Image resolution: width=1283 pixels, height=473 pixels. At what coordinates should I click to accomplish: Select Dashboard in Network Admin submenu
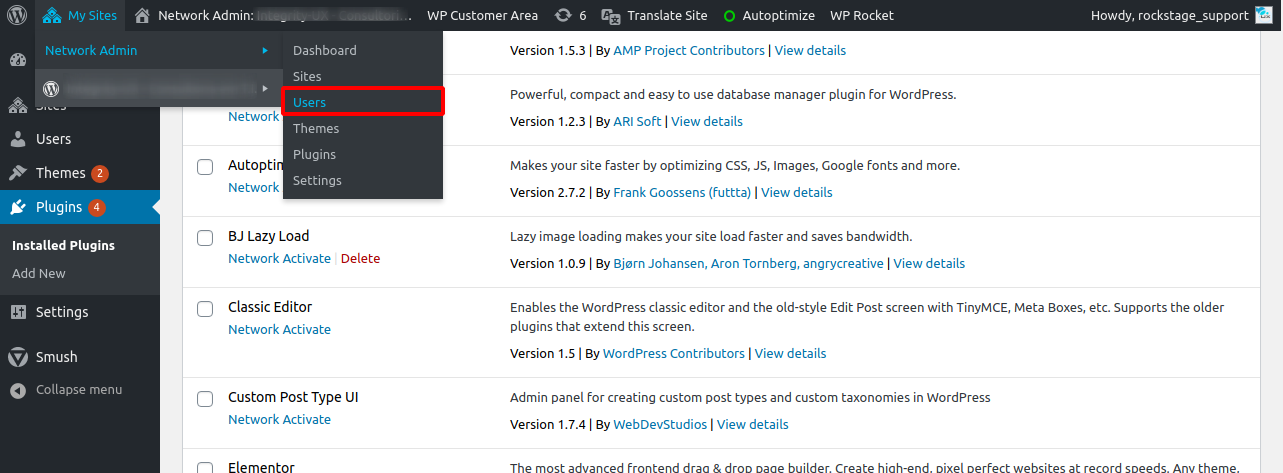325,50
